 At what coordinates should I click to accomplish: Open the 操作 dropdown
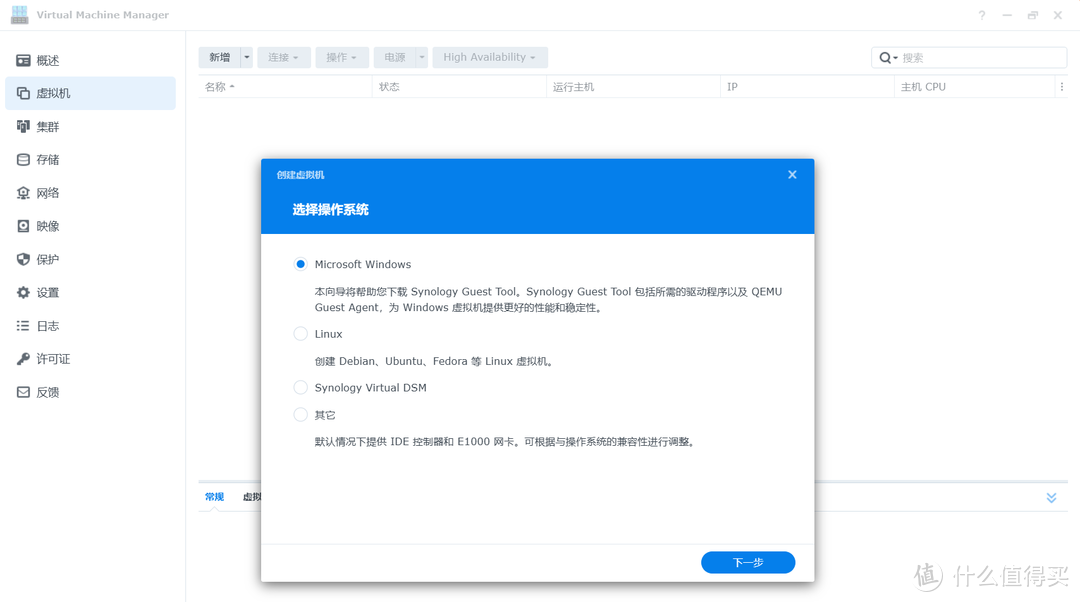(342, 57)
